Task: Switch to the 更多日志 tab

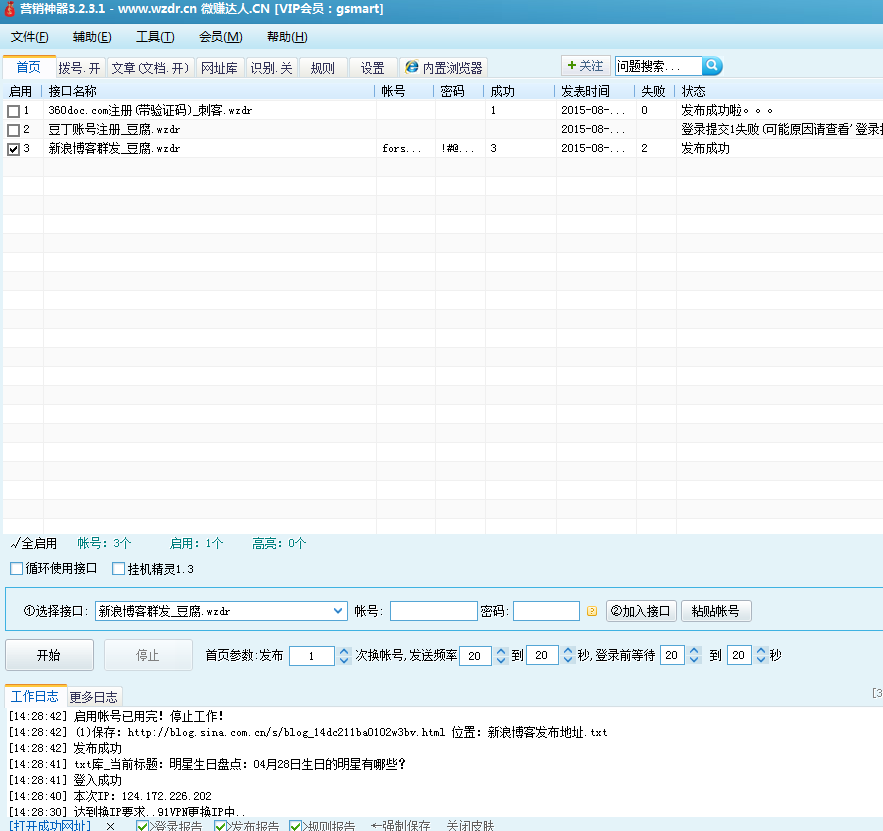Action: pyautogui.click(x=92, y=697)
